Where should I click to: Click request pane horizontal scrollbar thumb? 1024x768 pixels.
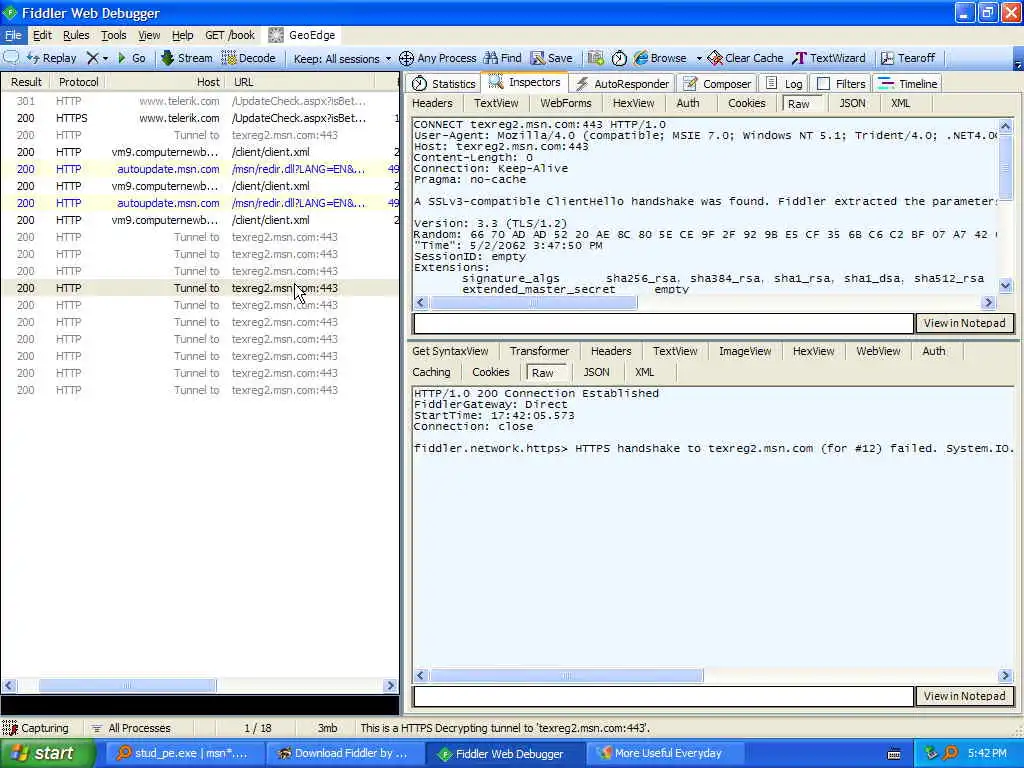[x=534, y=302]
